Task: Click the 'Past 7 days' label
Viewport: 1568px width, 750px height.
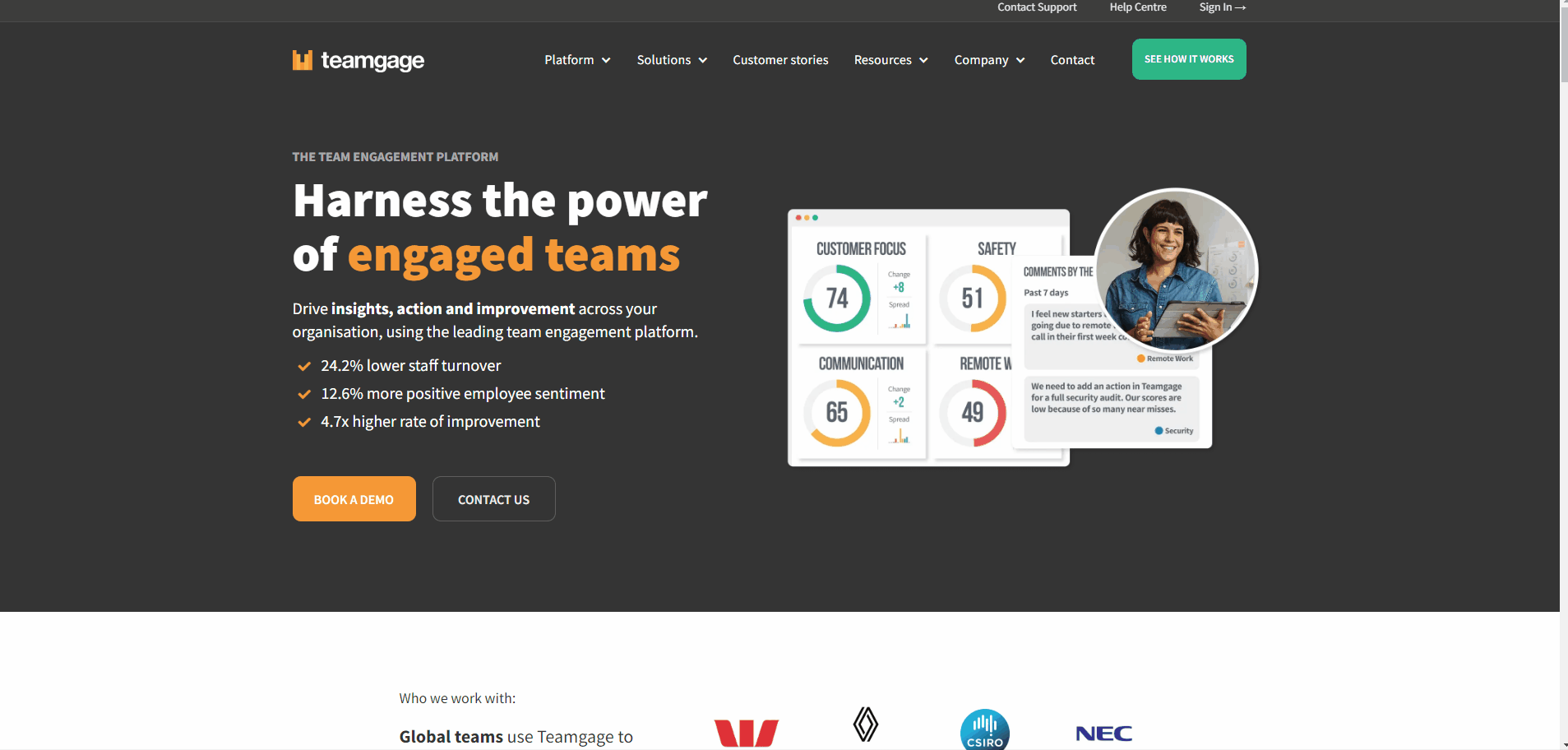Action: coord(1046,293)
